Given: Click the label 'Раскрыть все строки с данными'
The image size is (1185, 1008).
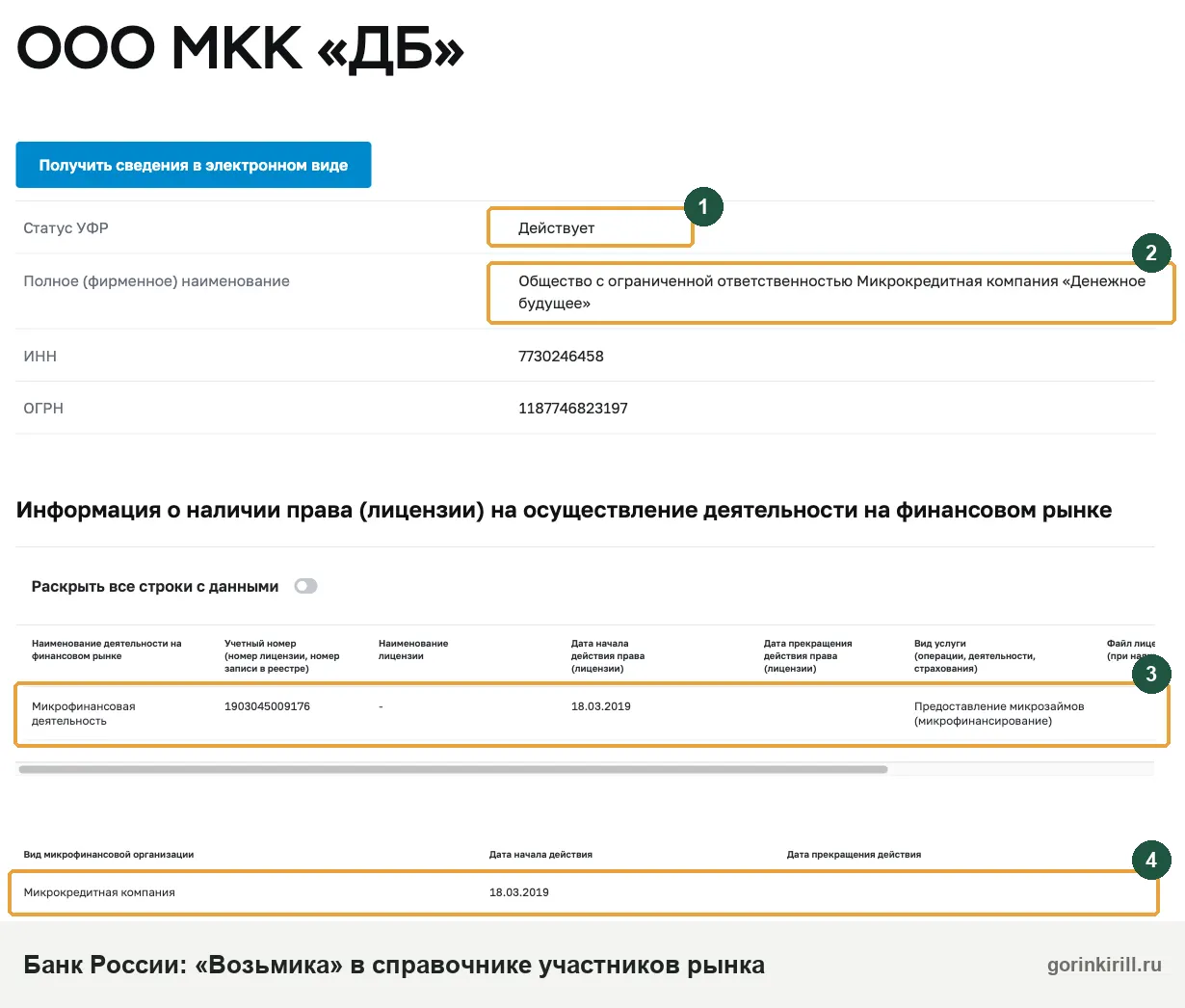Looking at the screenshot, I should pyautogui.click(x=155, y=587).
